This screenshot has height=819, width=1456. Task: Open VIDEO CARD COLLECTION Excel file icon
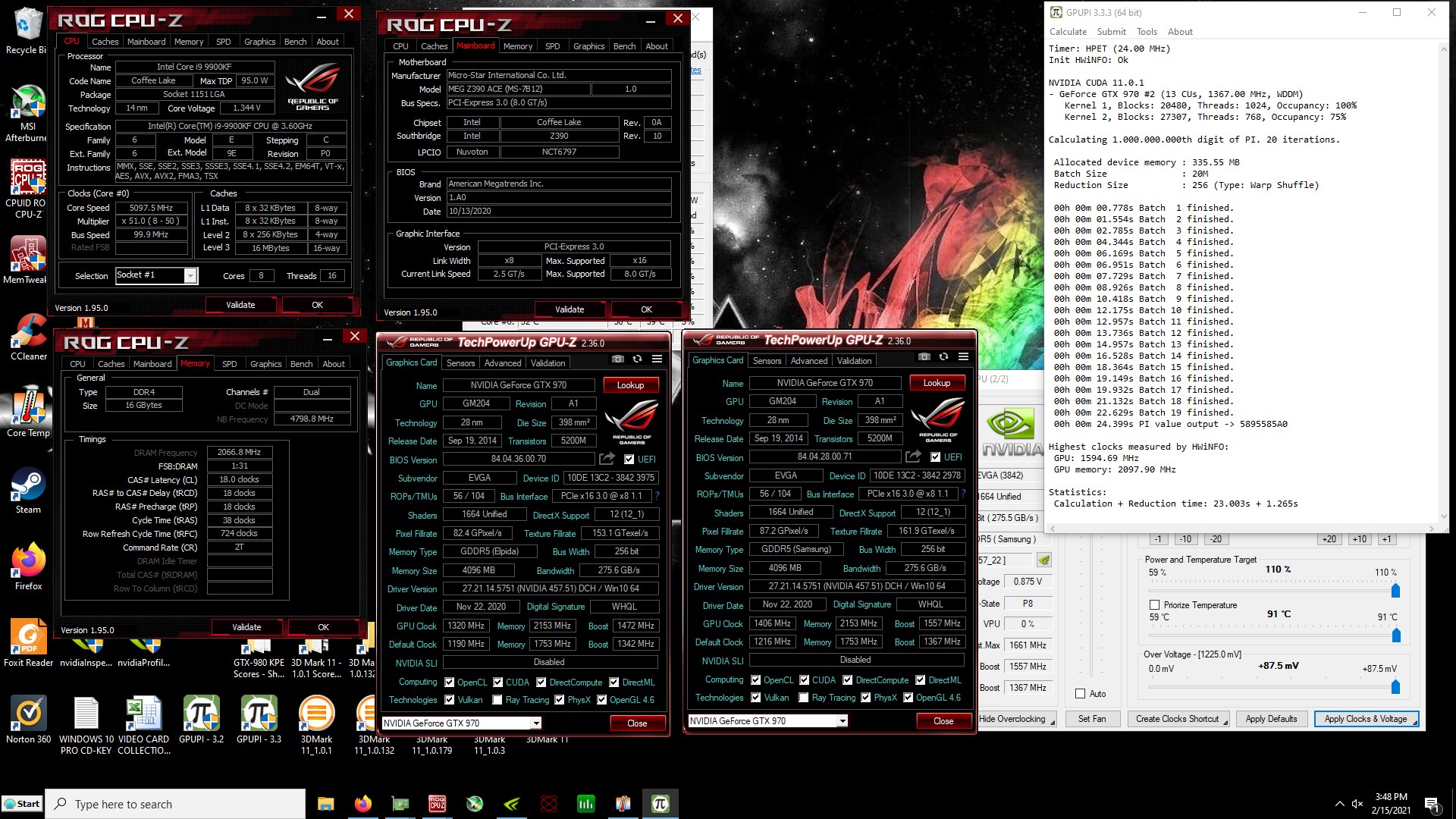click(144, 725)
